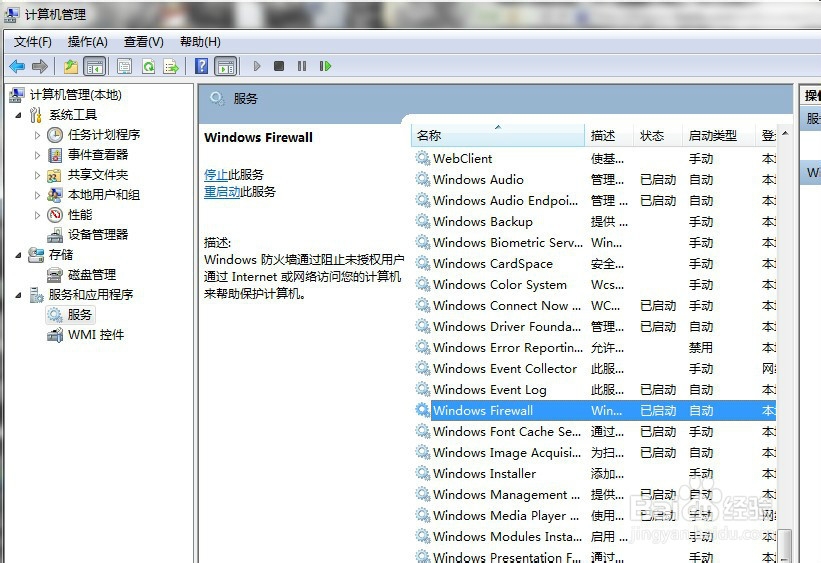This screenshot has height=563, width=821.
Task: Expand the 共享文件夹 tree node
Action: click(37, 175)
